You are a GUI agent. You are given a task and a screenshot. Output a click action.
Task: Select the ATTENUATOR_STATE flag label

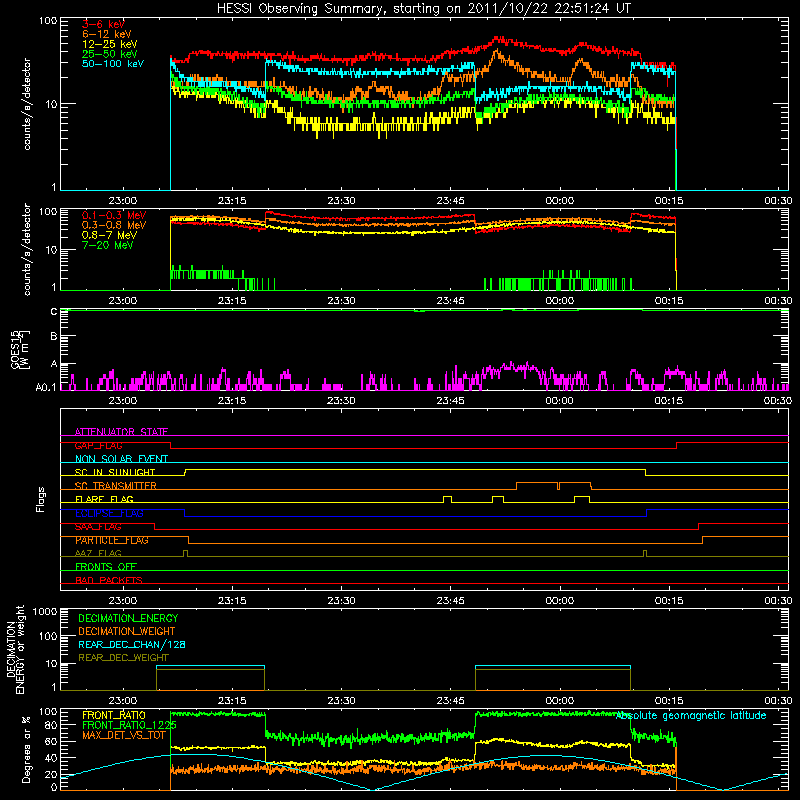[x=121, y=432]
